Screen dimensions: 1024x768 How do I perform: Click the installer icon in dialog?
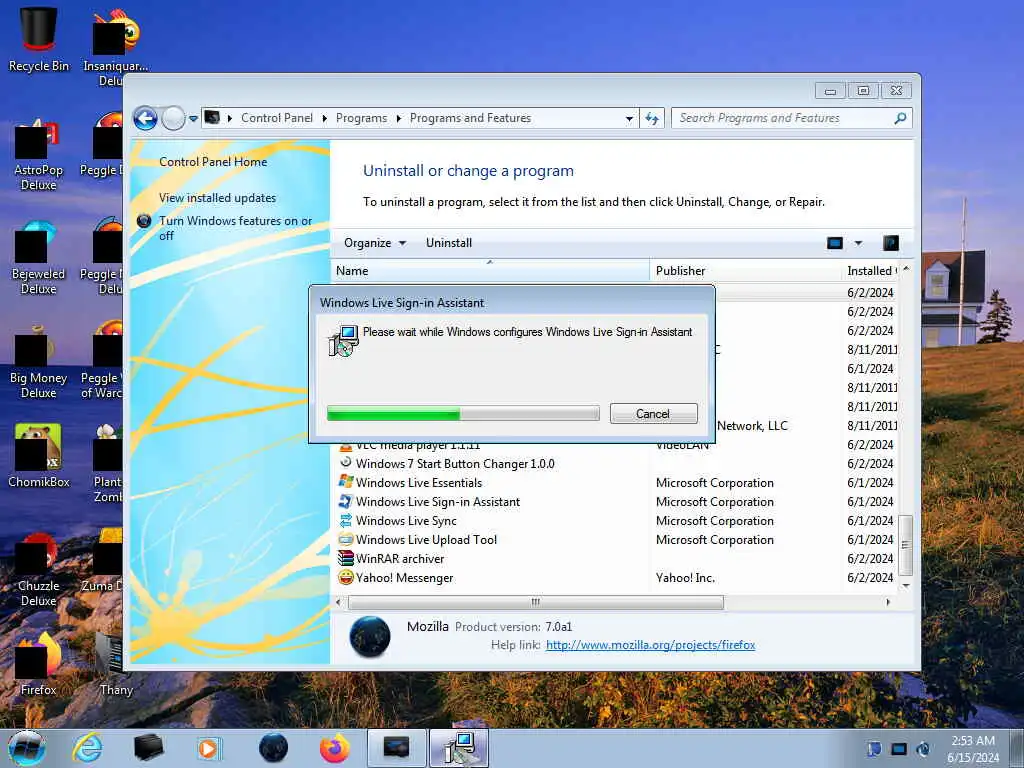(x=344, y=341)
